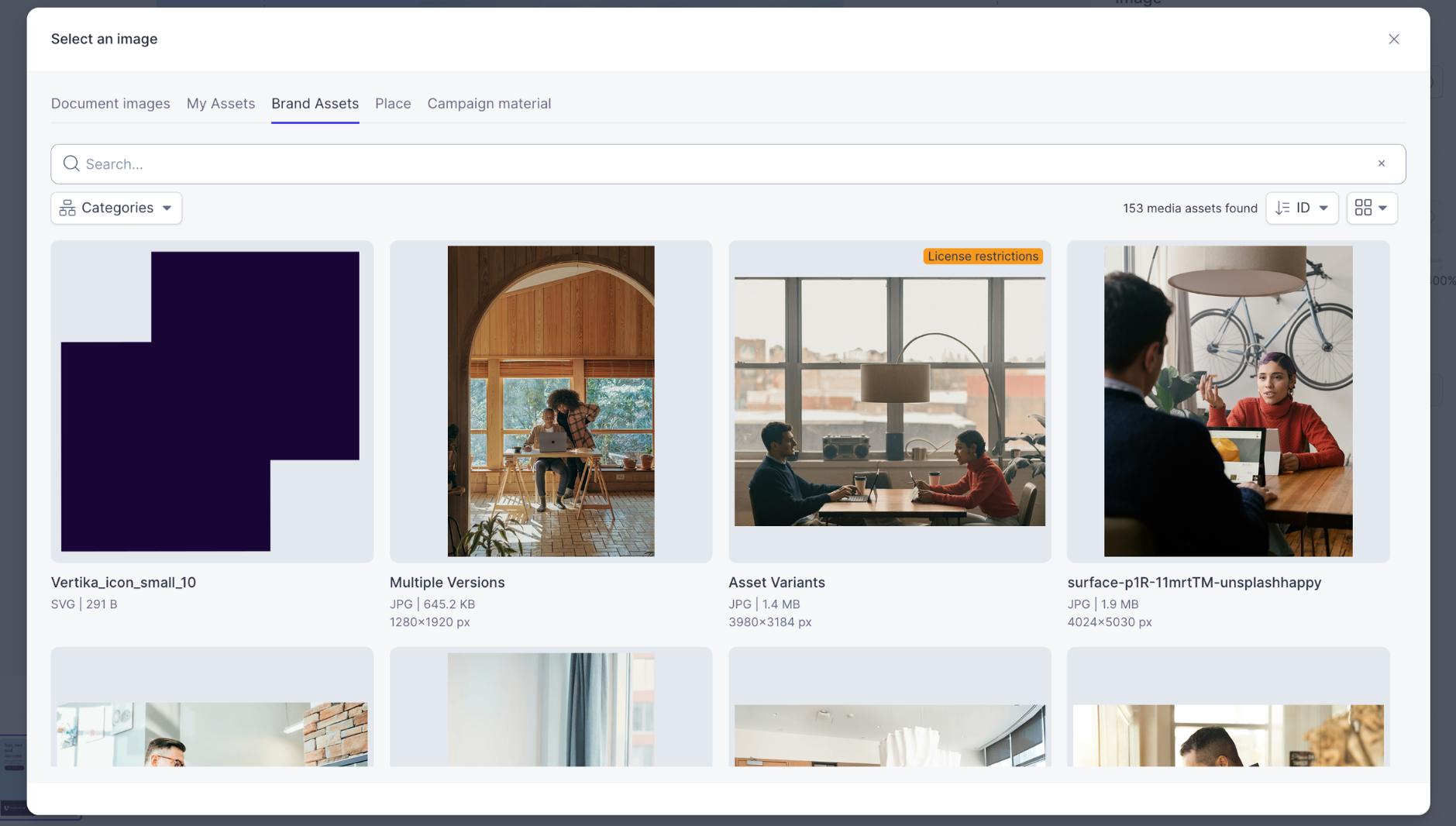Click the 'SVG | 291 B' file info
The image size is (1456, 826).
(84, 604)
